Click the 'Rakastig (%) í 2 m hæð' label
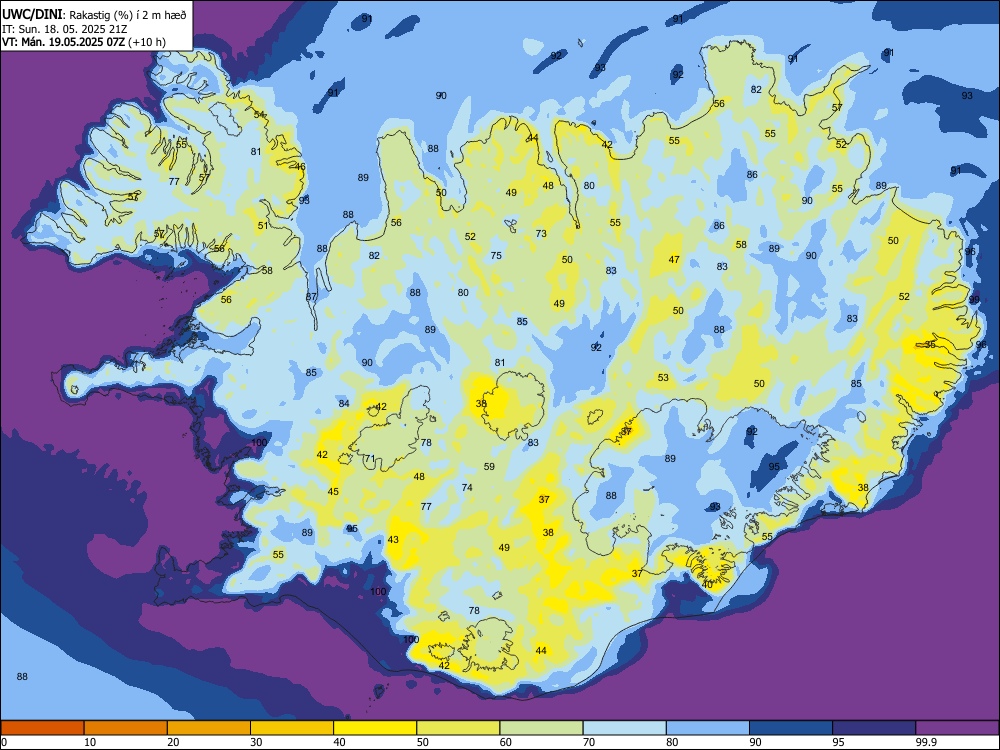Viewport: 1000px width, 750px height. tap(128, 15)
